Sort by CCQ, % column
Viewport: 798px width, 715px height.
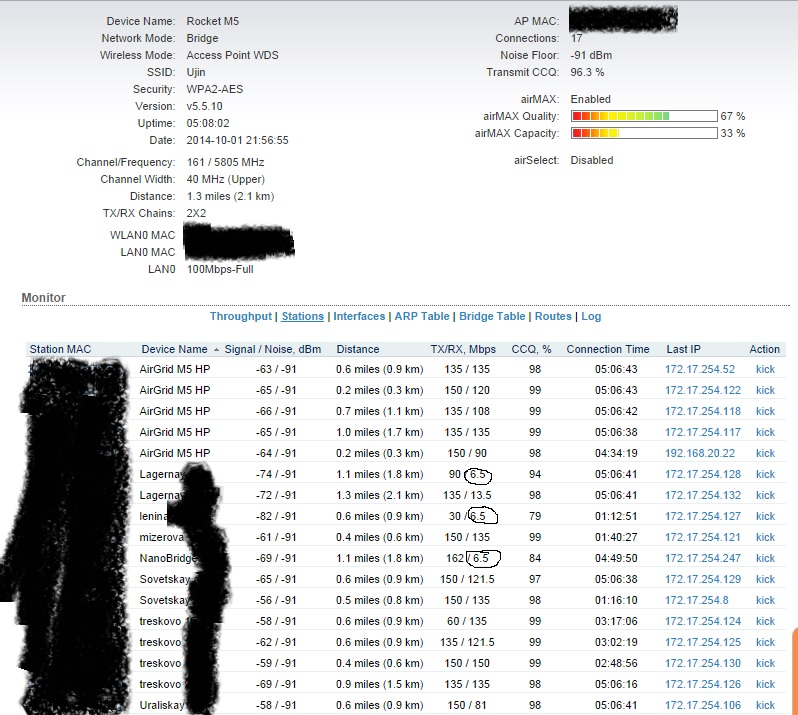531,349
